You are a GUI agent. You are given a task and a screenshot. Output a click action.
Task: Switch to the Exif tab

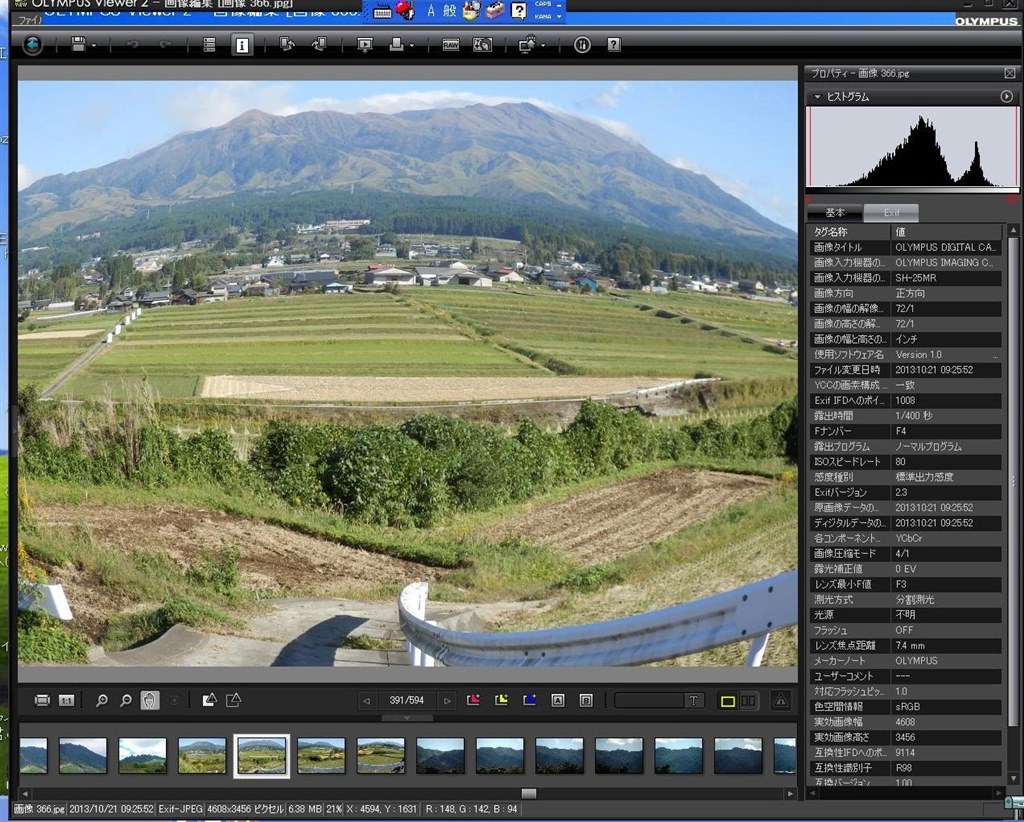(890, 213)
